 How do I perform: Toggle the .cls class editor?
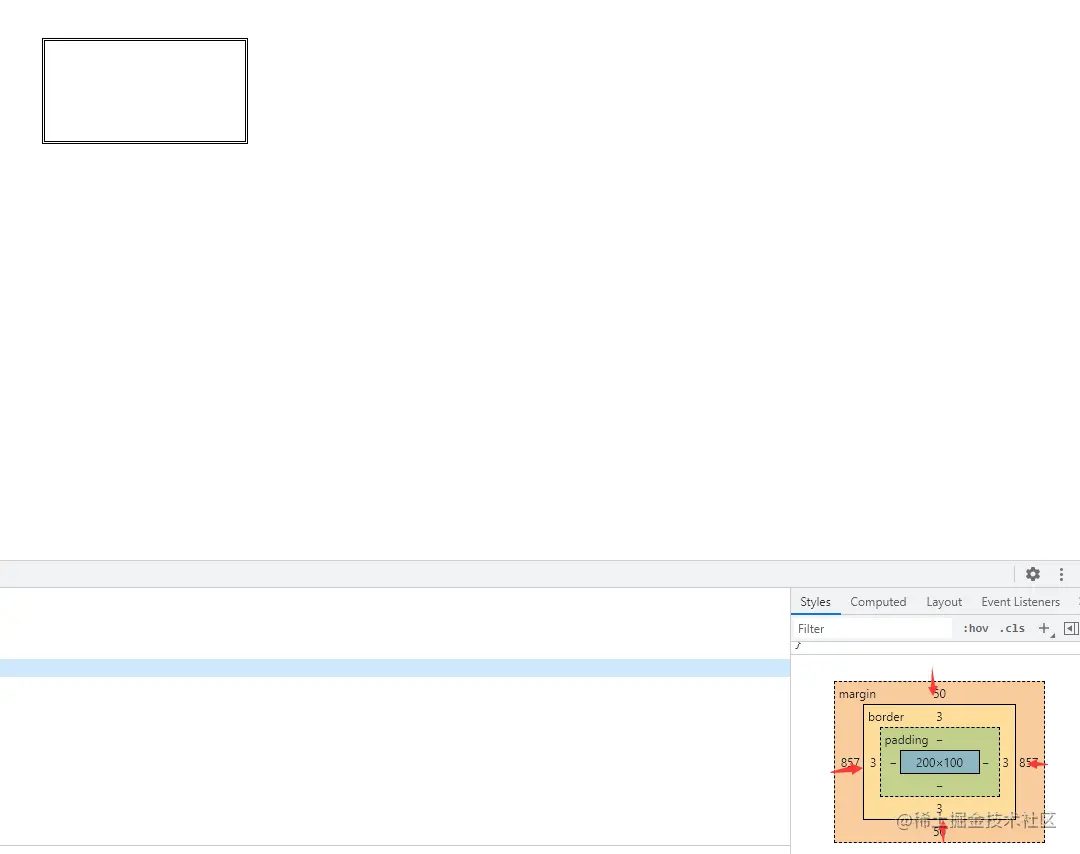(1012, 628)
